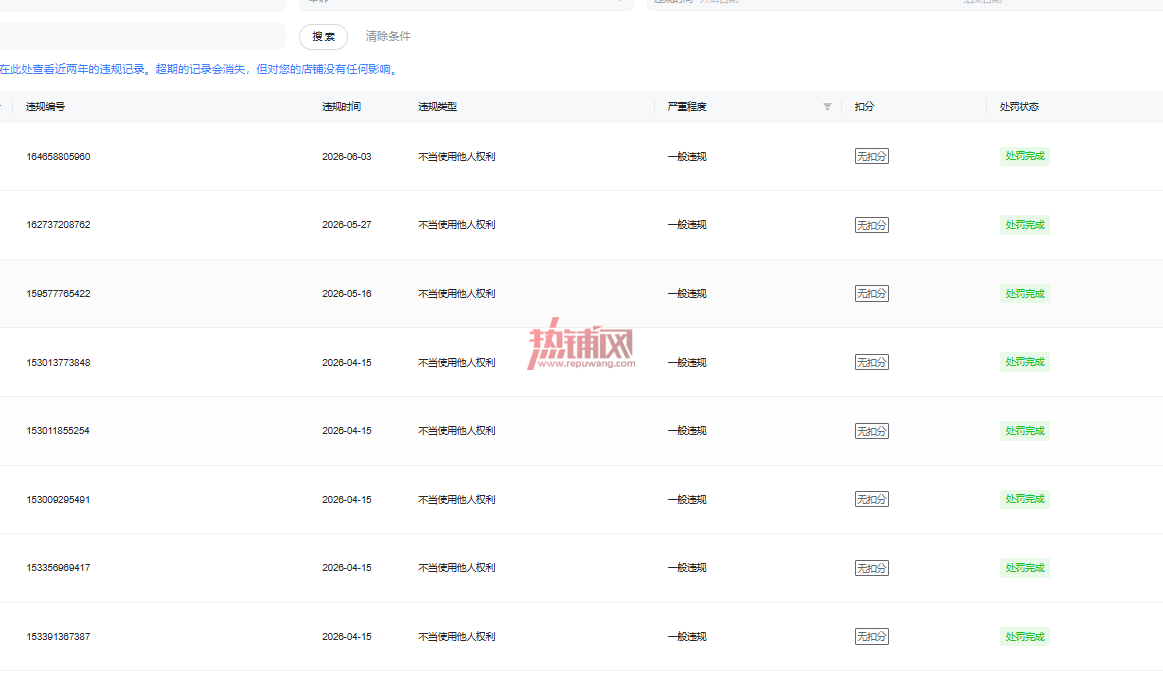Click the 无扣分 tag for record 153011855254
Viewport: 1163px width, 688px height.
point(872,431)
